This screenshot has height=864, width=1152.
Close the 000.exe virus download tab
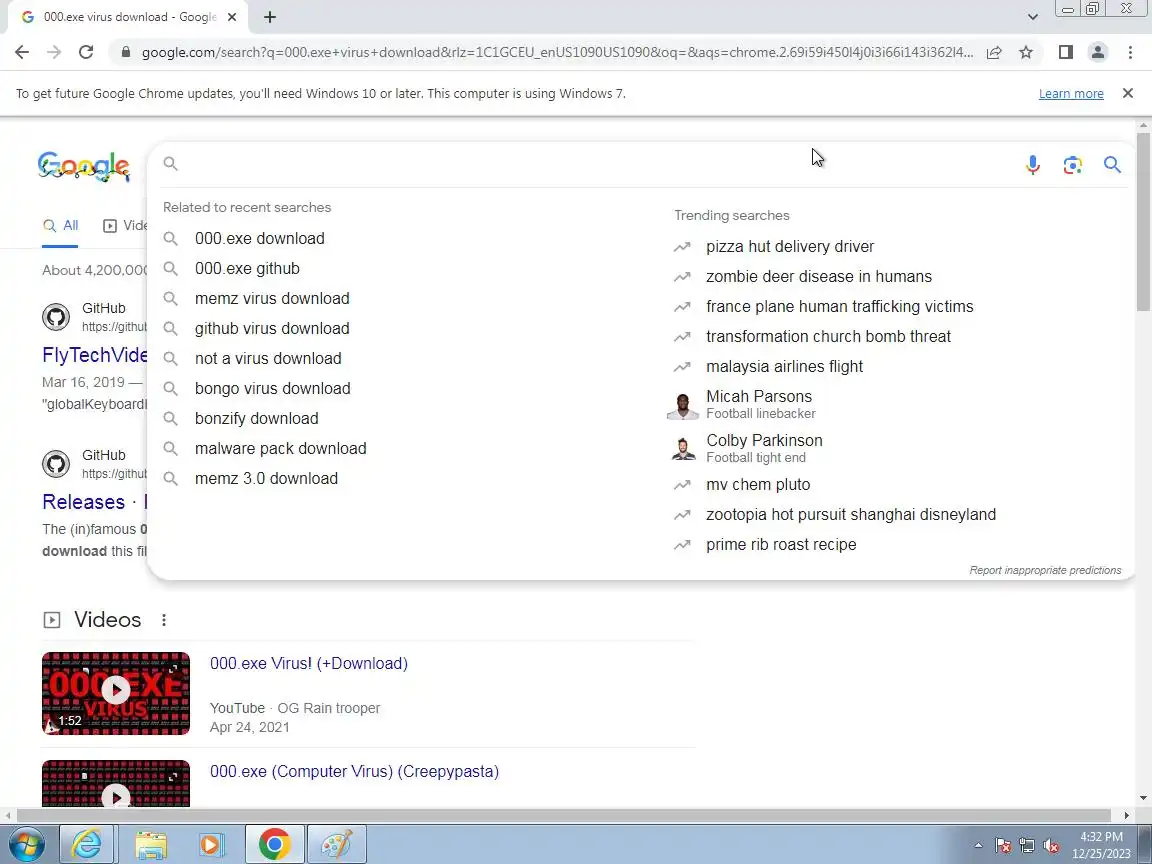(232, 17)
